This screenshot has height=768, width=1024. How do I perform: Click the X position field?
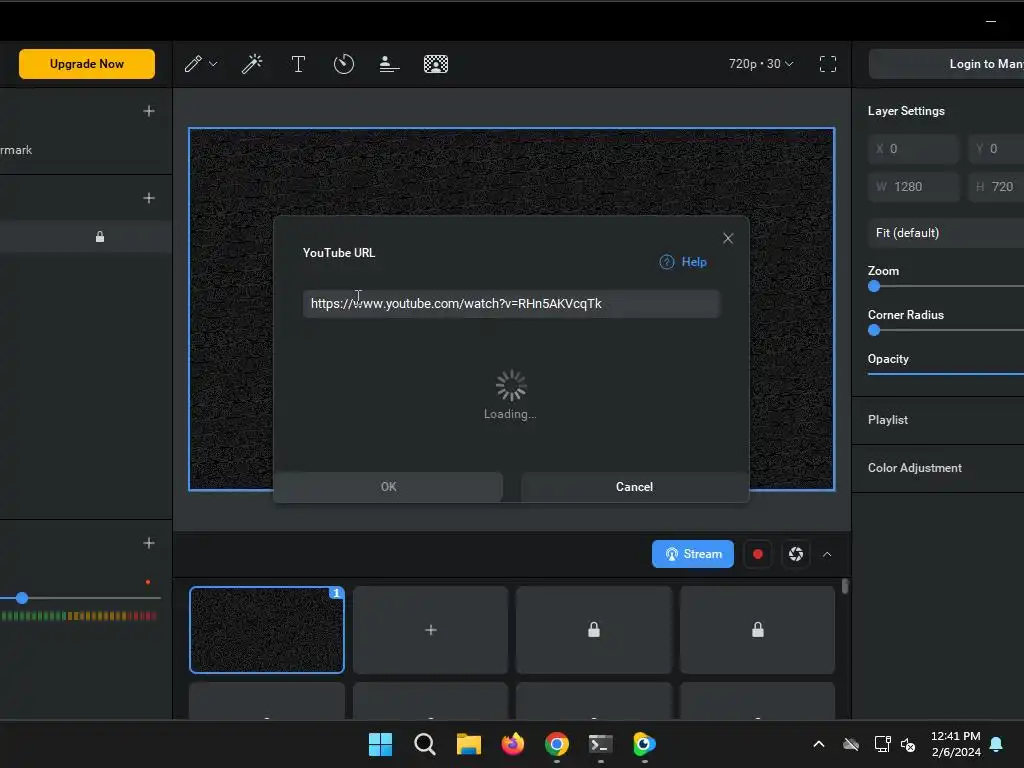pyautogui.click(x=913, y=149)
